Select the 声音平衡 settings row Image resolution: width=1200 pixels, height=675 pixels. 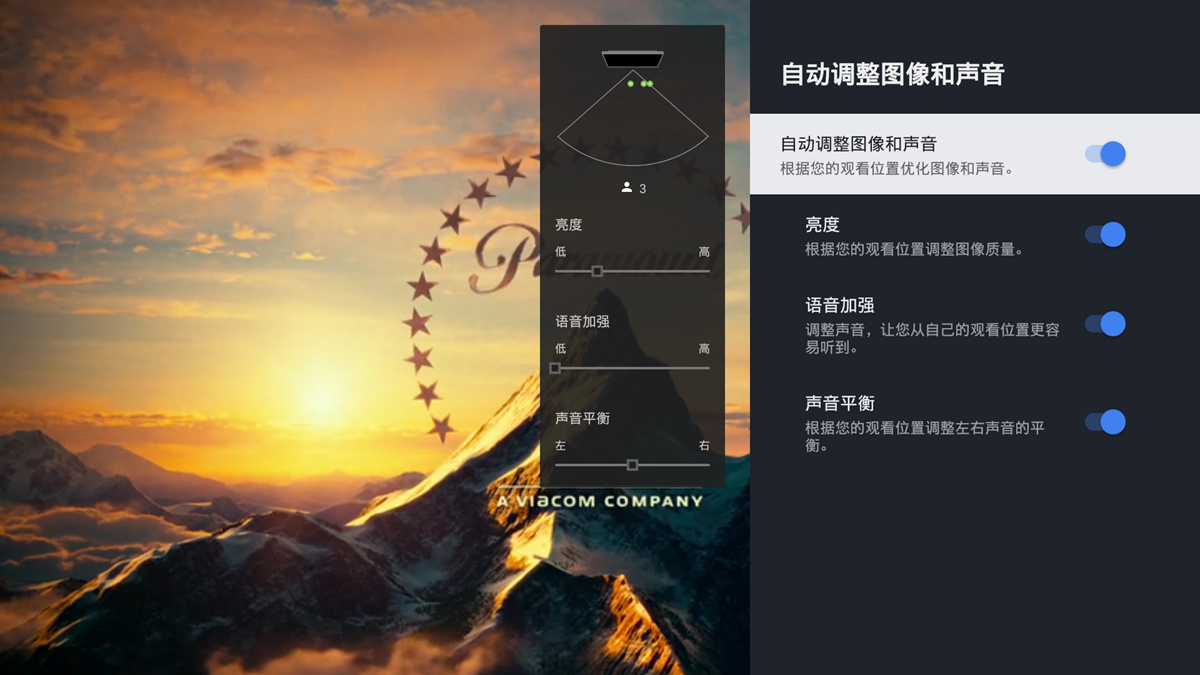(975, 423)
